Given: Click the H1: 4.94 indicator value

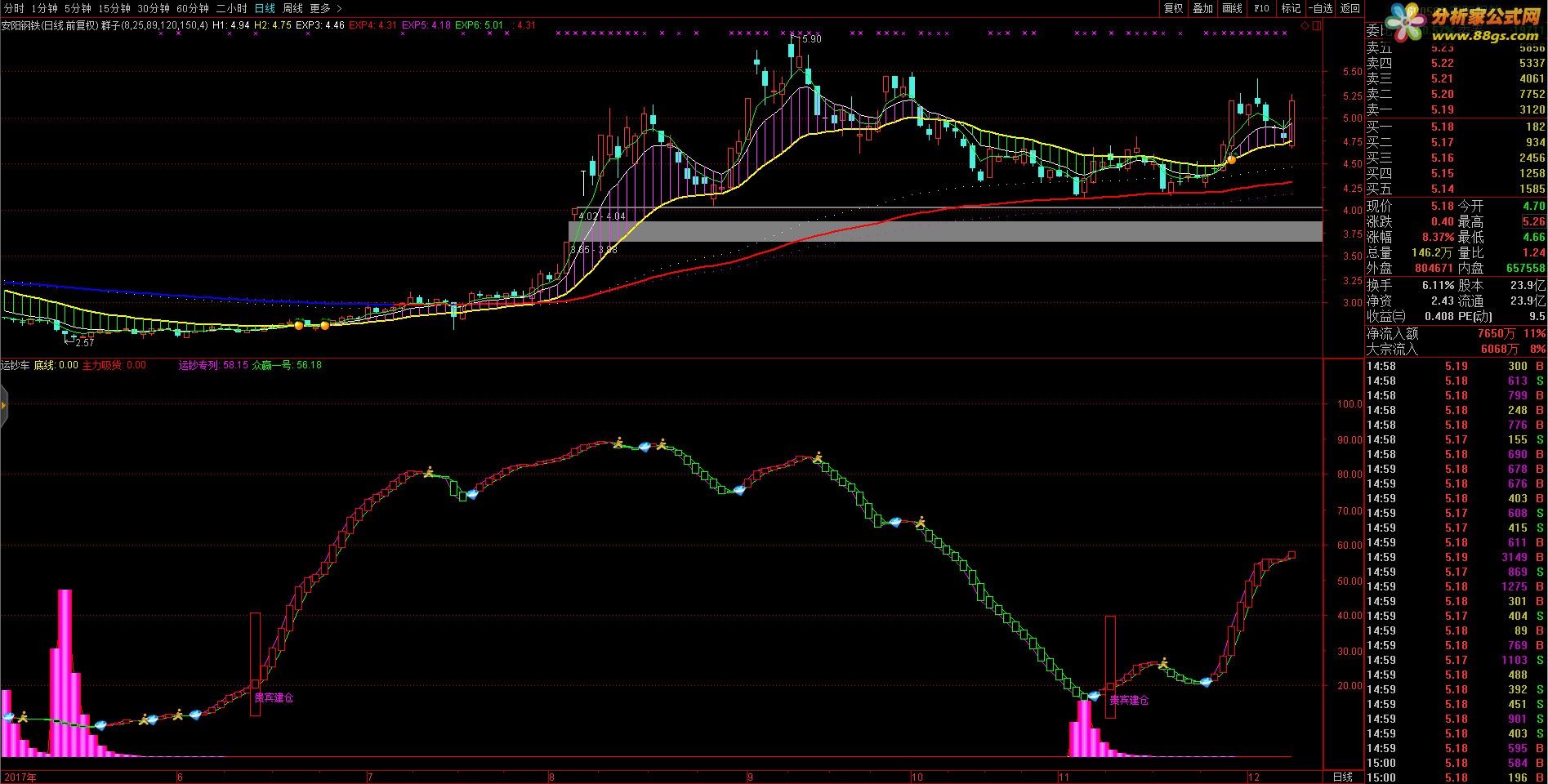Looking at the screenshot, I should 231,25.
